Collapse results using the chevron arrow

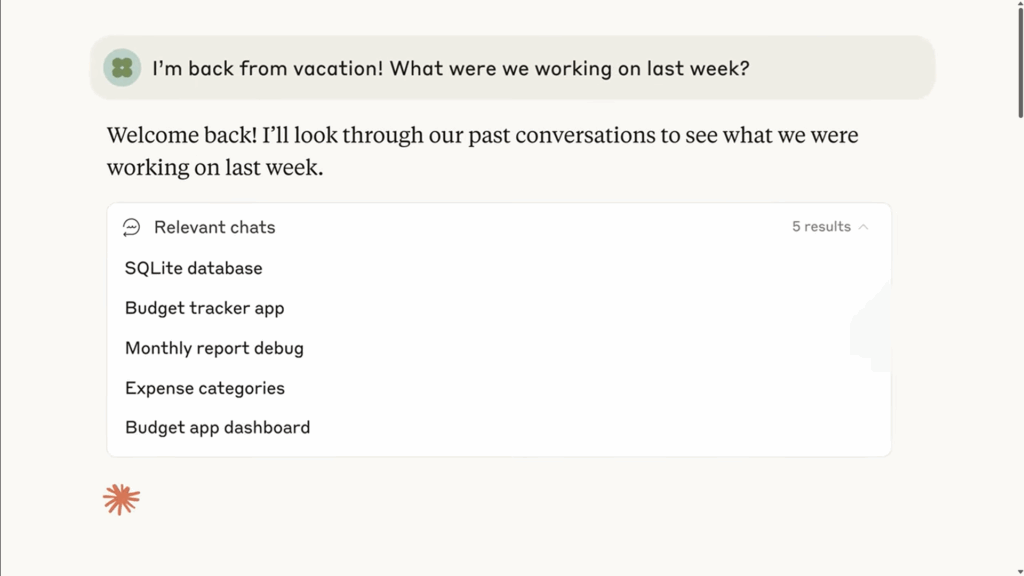coord(864,227)
